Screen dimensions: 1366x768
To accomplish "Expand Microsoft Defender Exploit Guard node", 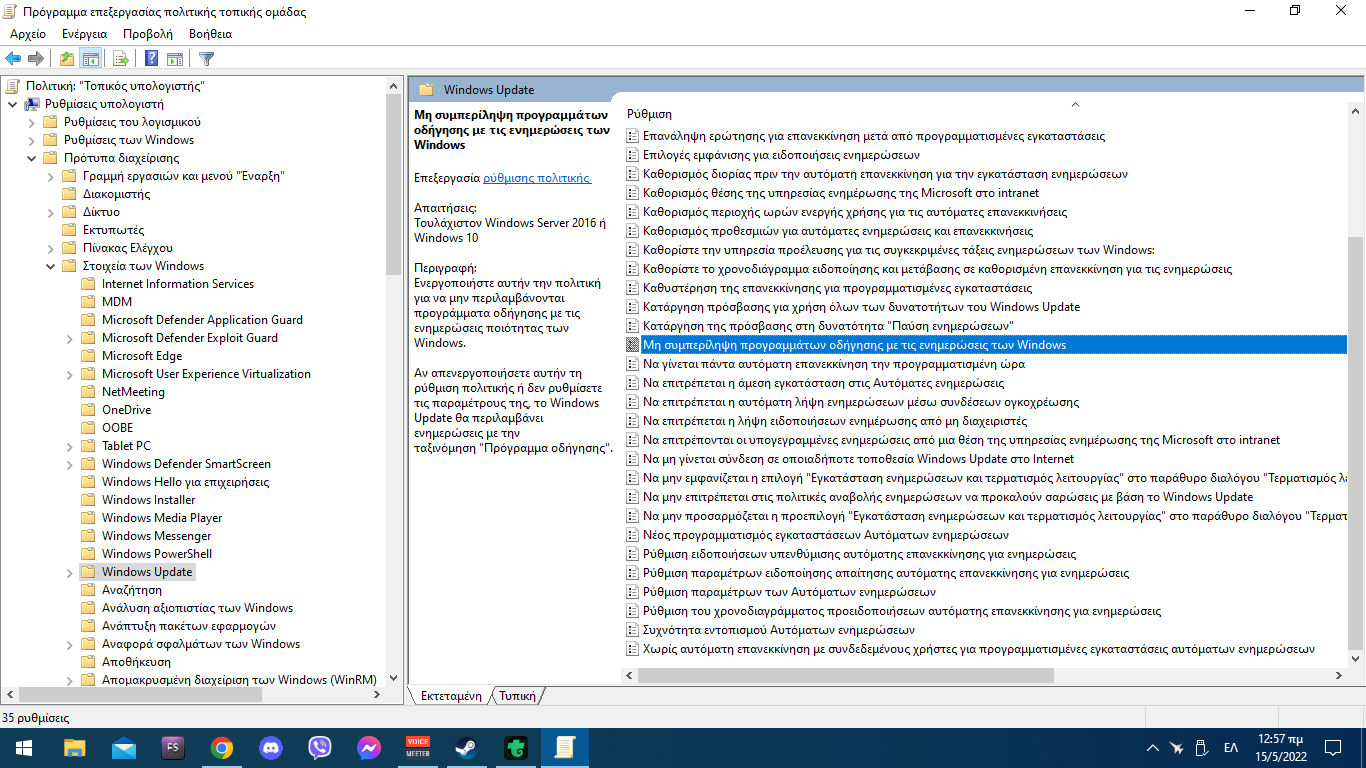I will [x=69, y=338].
